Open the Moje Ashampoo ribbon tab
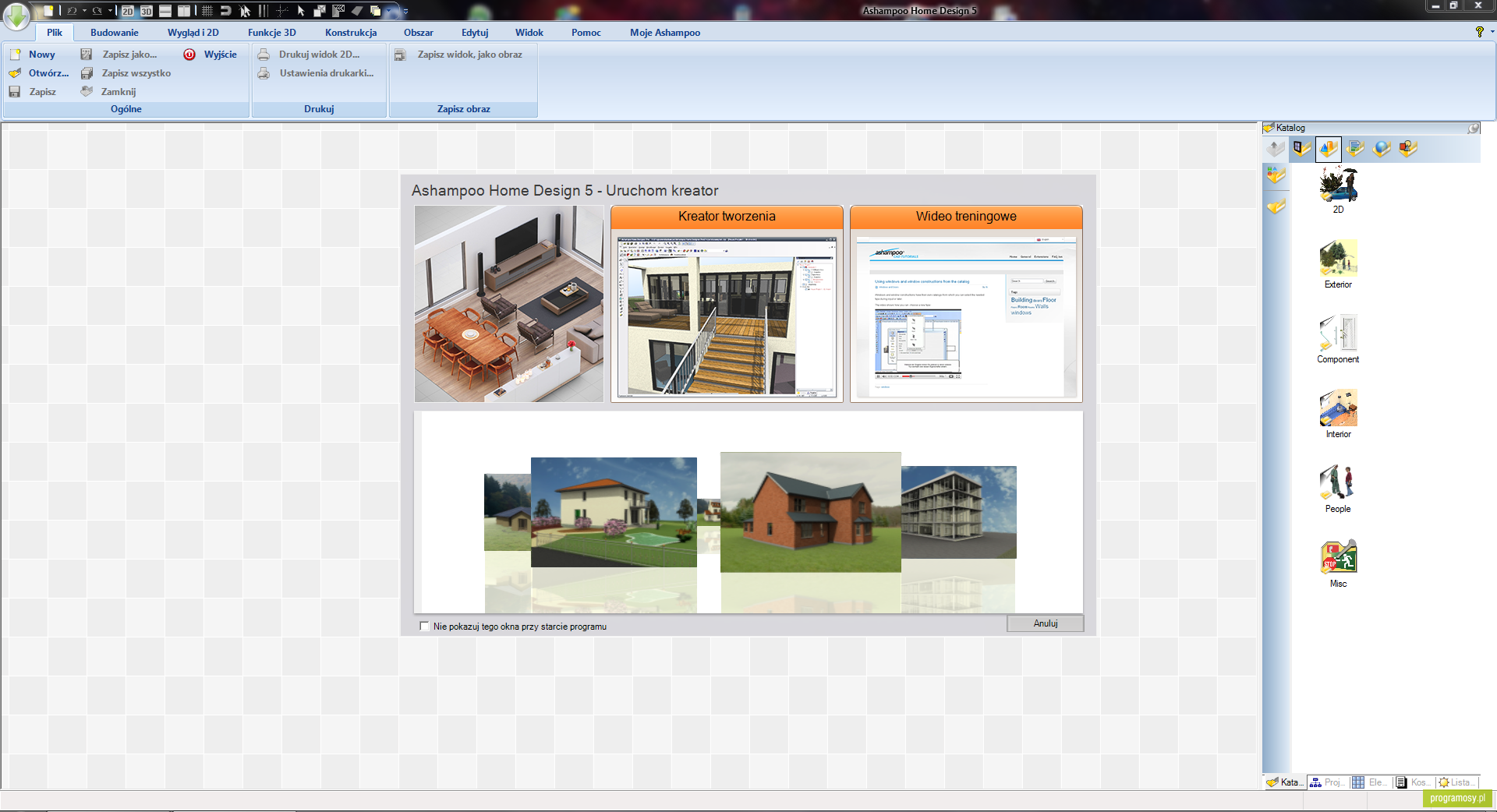 click(665, 33)
